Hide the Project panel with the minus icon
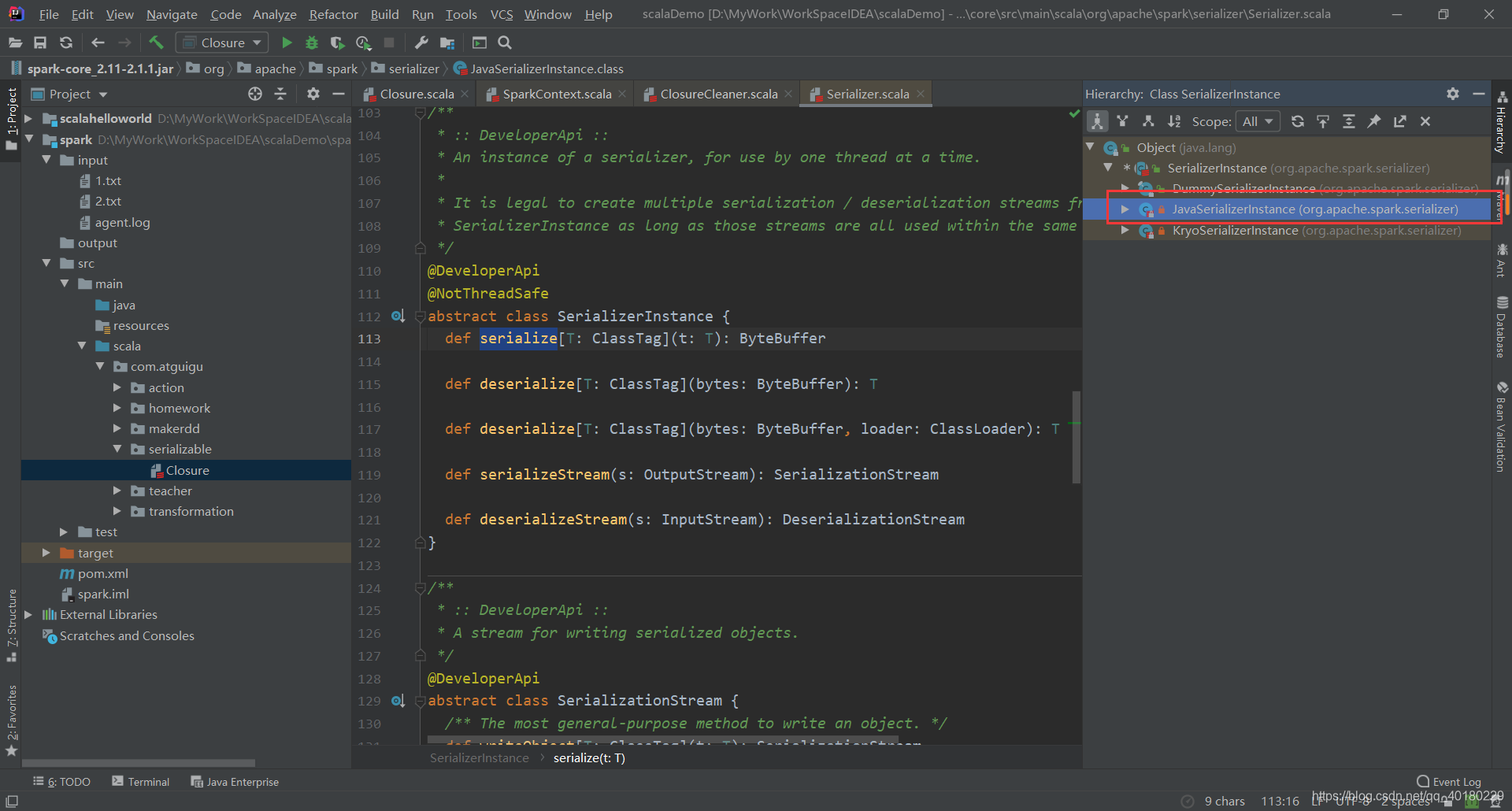 point(339,94)
